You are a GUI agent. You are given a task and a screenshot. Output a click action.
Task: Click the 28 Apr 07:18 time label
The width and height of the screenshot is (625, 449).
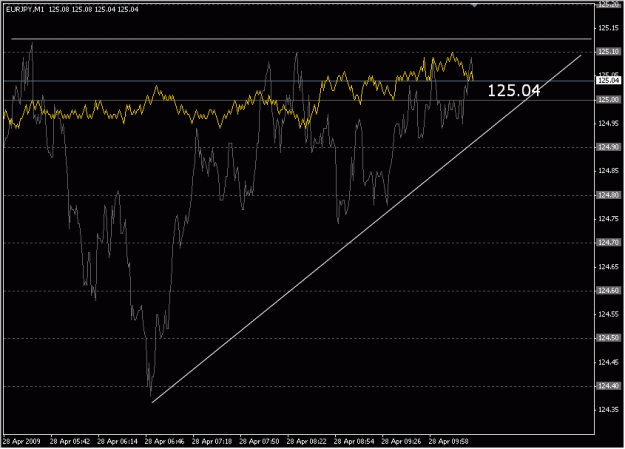coord(212,442)
